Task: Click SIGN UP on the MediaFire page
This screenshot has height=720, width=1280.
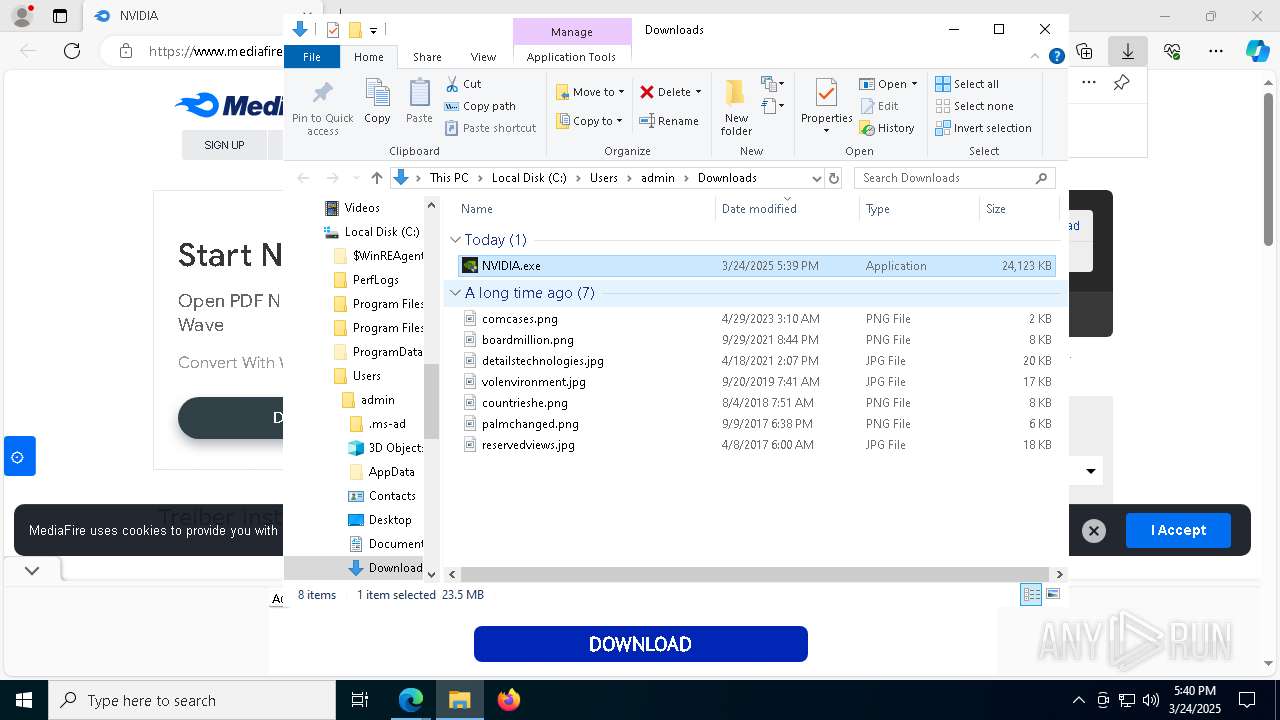Action: click(224, 145)
